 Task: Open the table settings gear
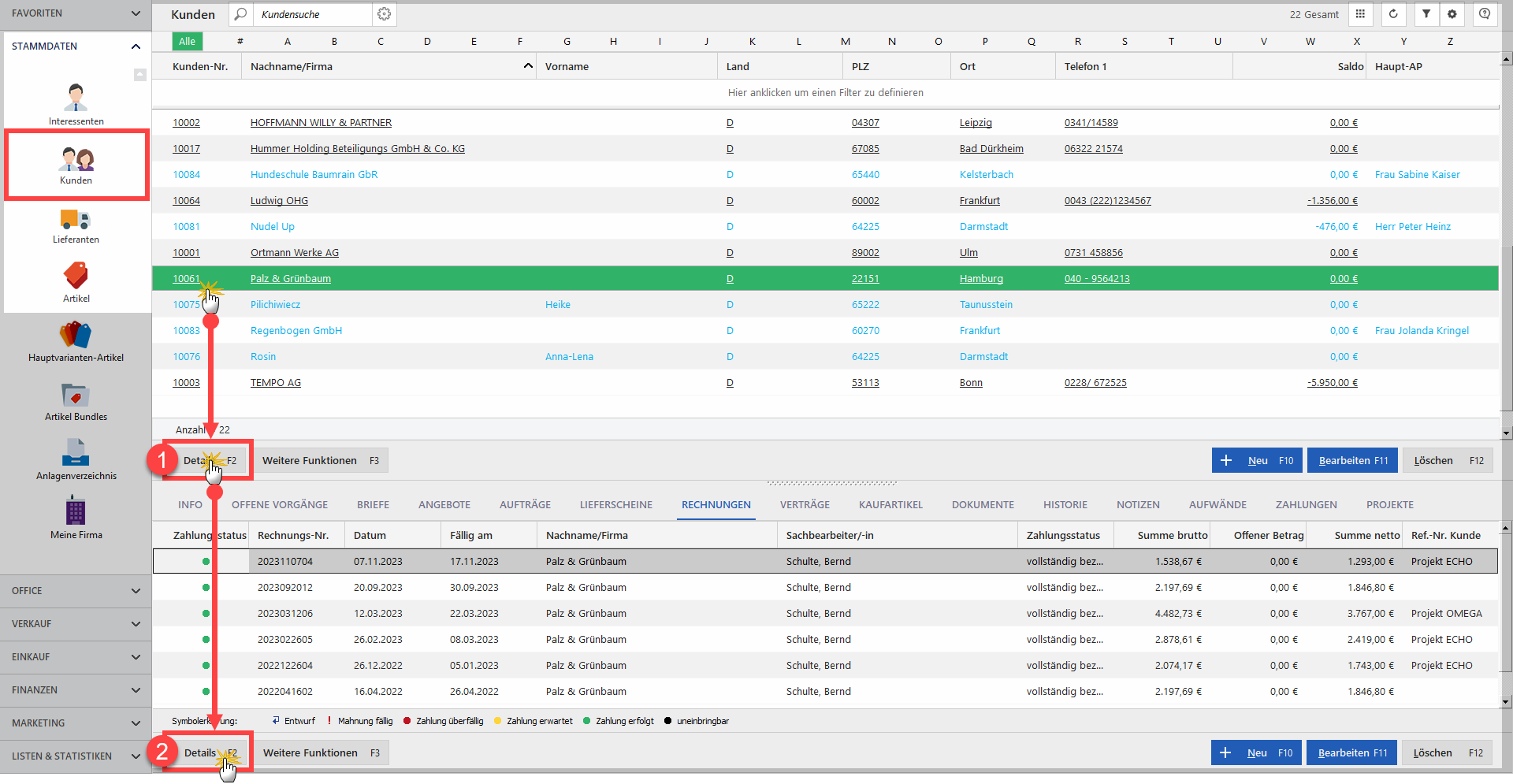click(1452, 14)
